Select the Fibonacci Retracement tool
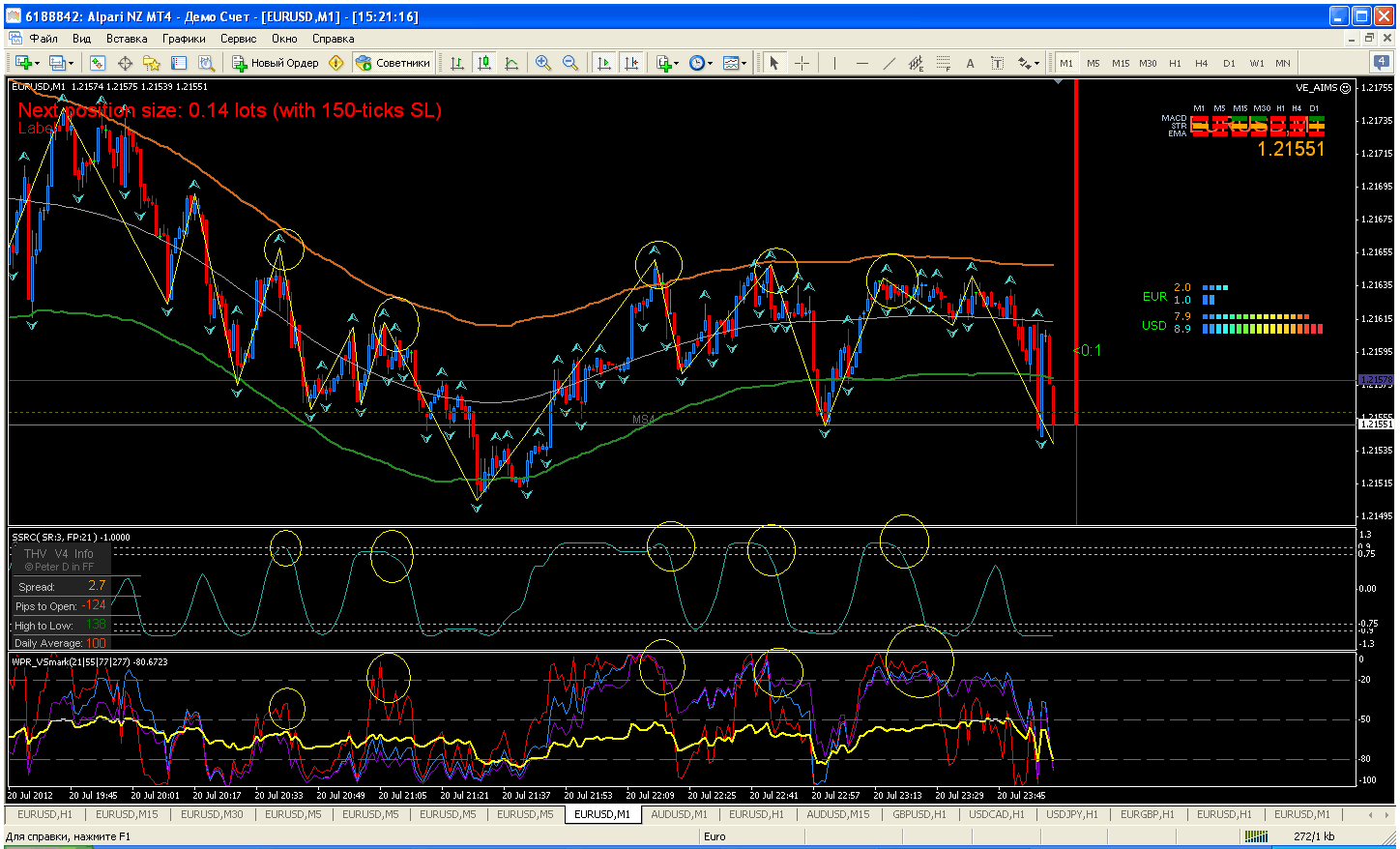This screenshot has height=849, width=1400. (x=943, y=63)
